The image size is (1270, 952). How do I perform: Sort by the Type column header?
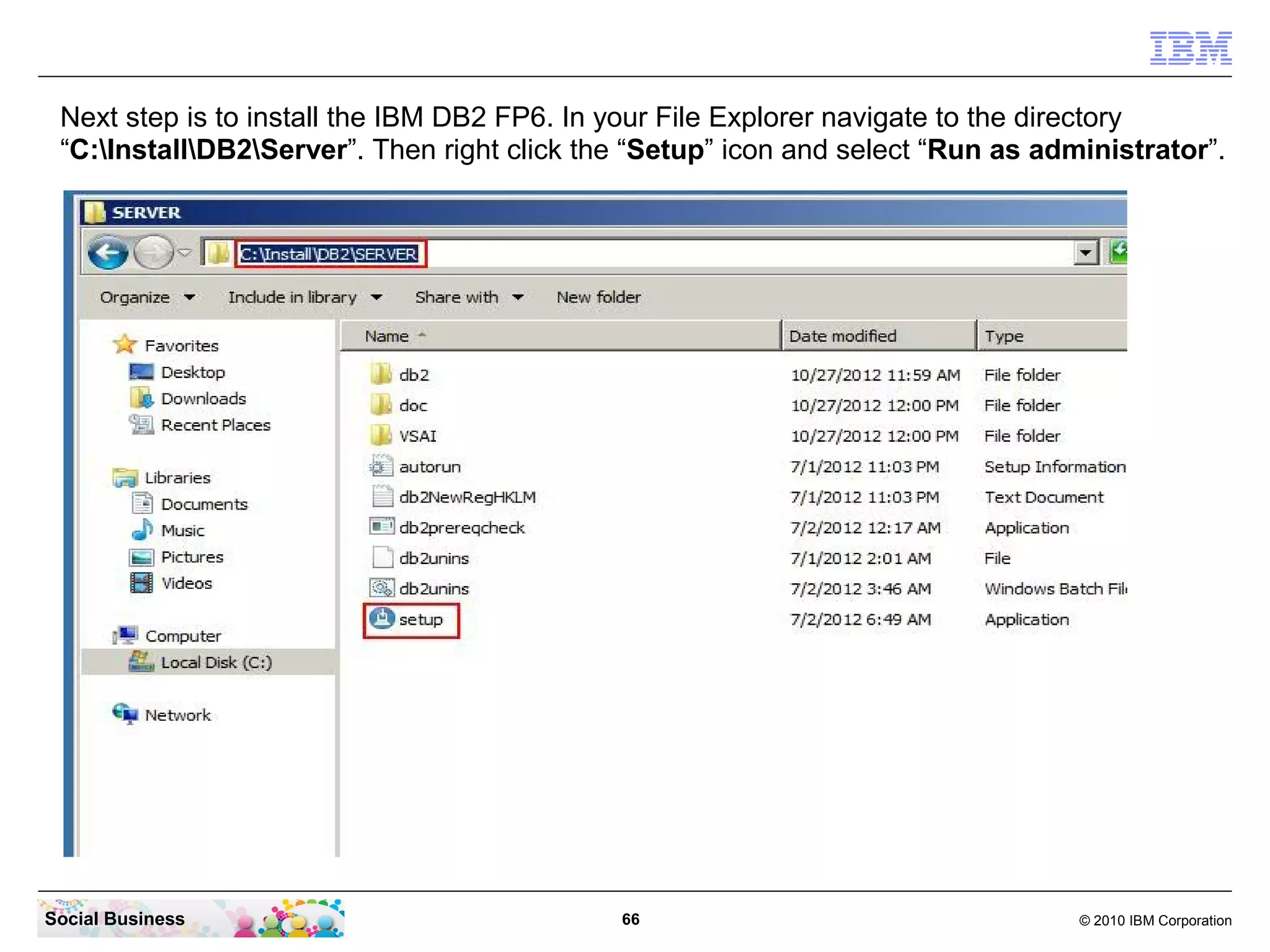point(1052,336)
